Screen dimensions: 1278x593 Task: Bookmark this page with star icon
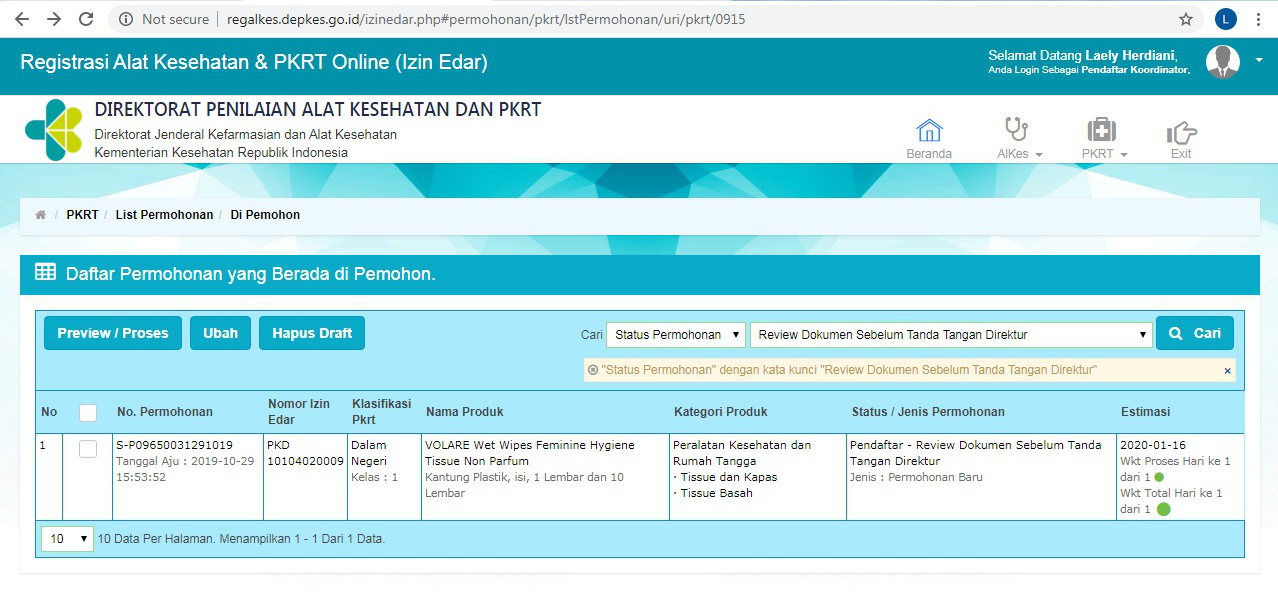click(x=1186, y=19)
